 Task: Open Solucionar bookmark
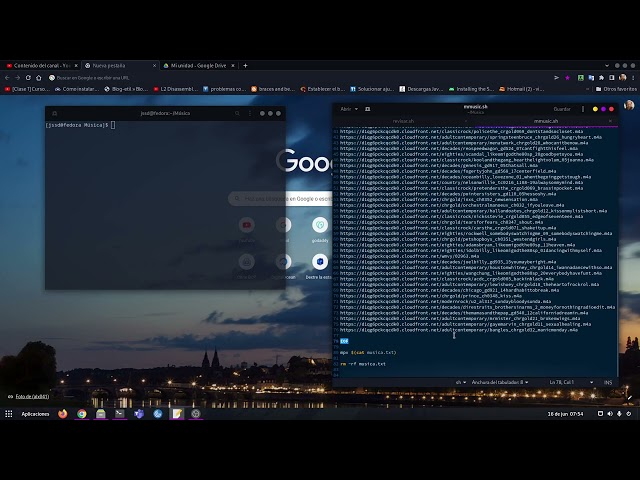pyautogui.click(x=372, y=89)
